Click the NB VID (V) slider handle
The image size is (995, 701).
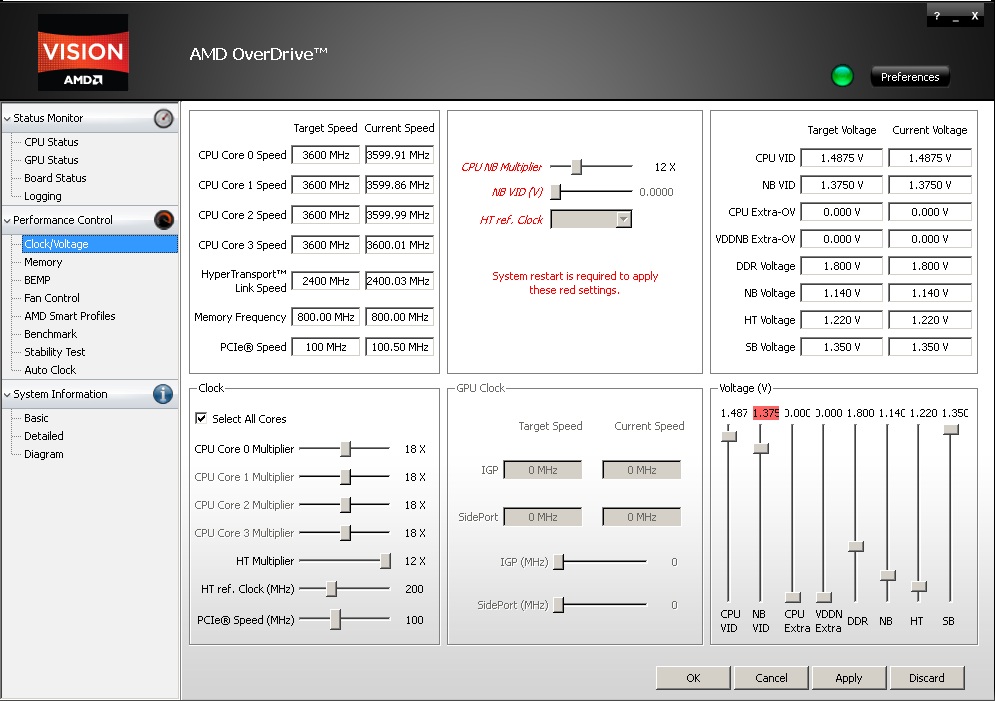coord(555,192)
